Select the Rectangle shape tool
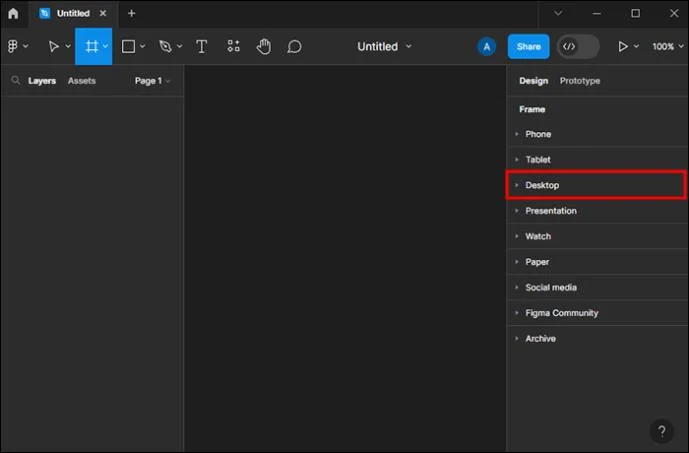 tap(128, 46)
